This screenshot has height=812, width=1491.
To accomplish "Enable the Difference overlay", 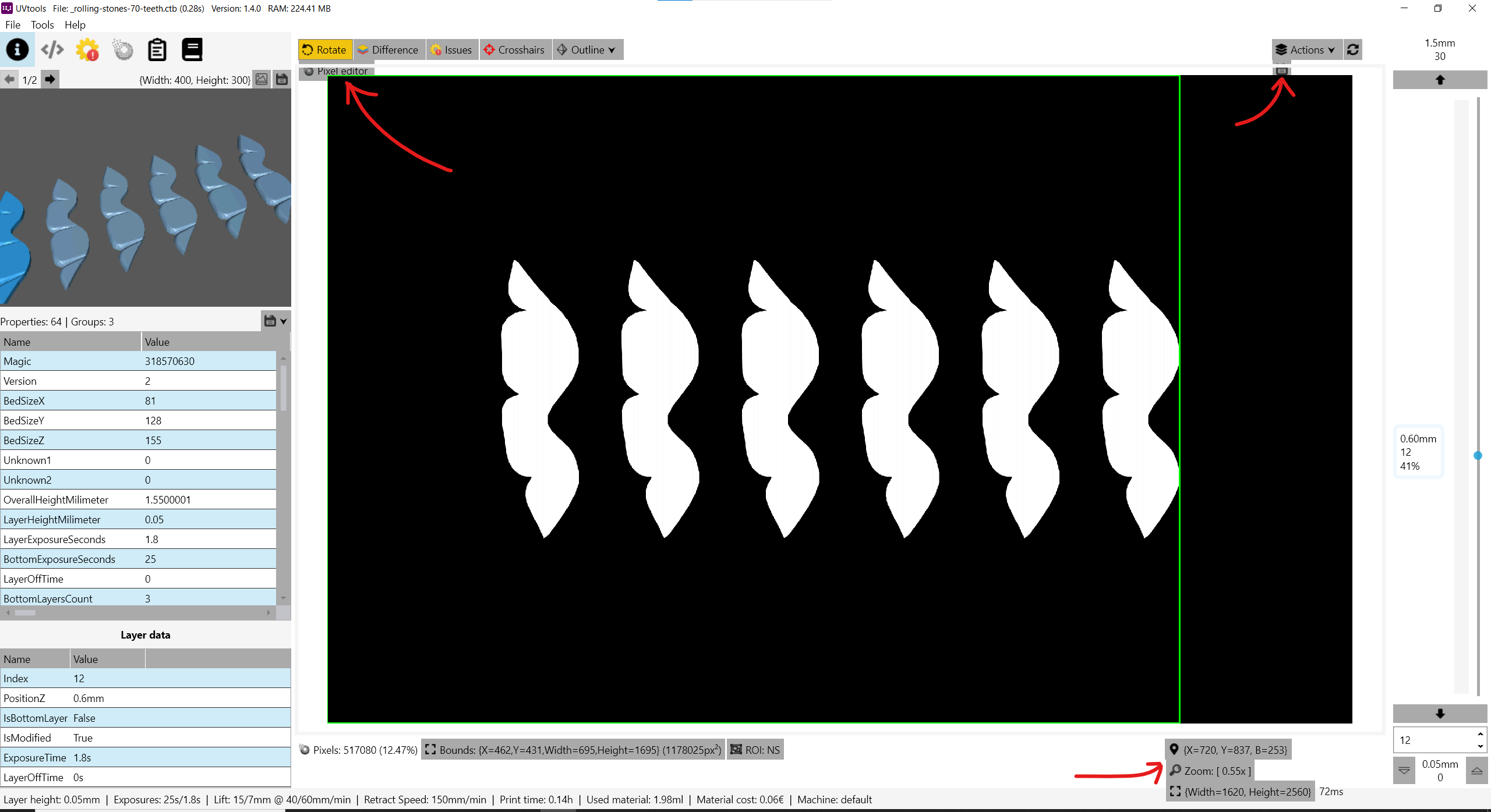I will tap(389, 49).
